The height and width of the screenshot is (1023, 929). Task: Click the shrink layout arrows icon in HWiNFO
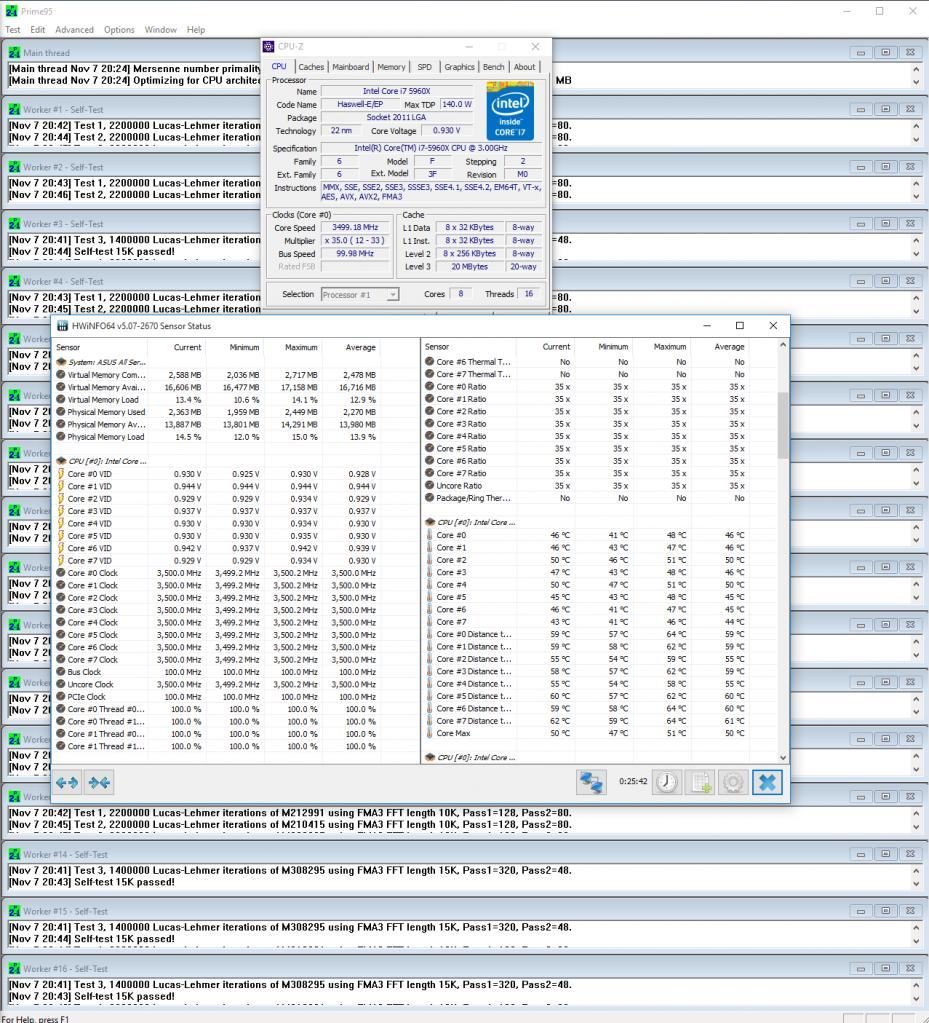(99, 782)
